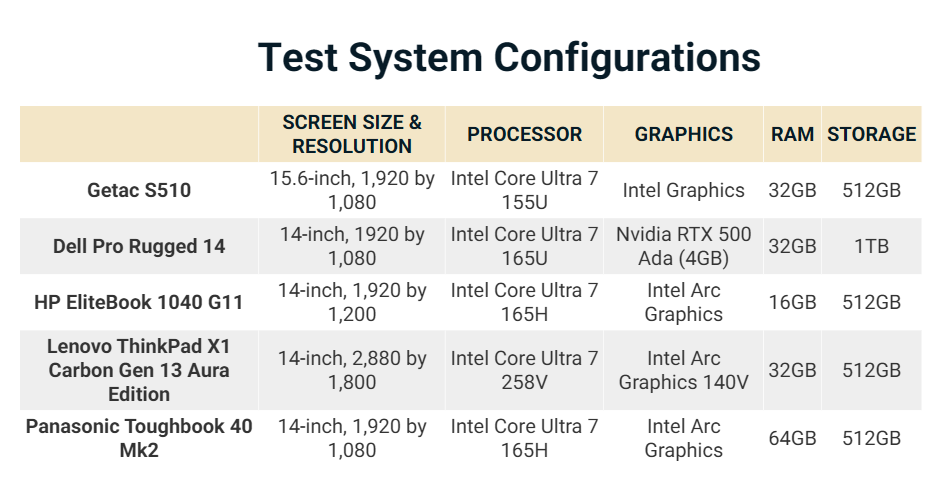Click the Test System Configurations title
This screenshot has height=481, width=949.
[x=508, y=57]
